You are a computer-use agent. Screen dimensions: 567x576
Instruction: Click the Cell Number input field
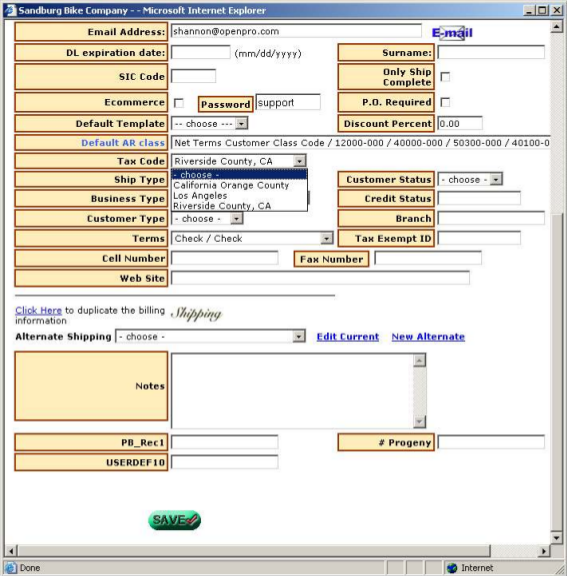click(225, 258)
